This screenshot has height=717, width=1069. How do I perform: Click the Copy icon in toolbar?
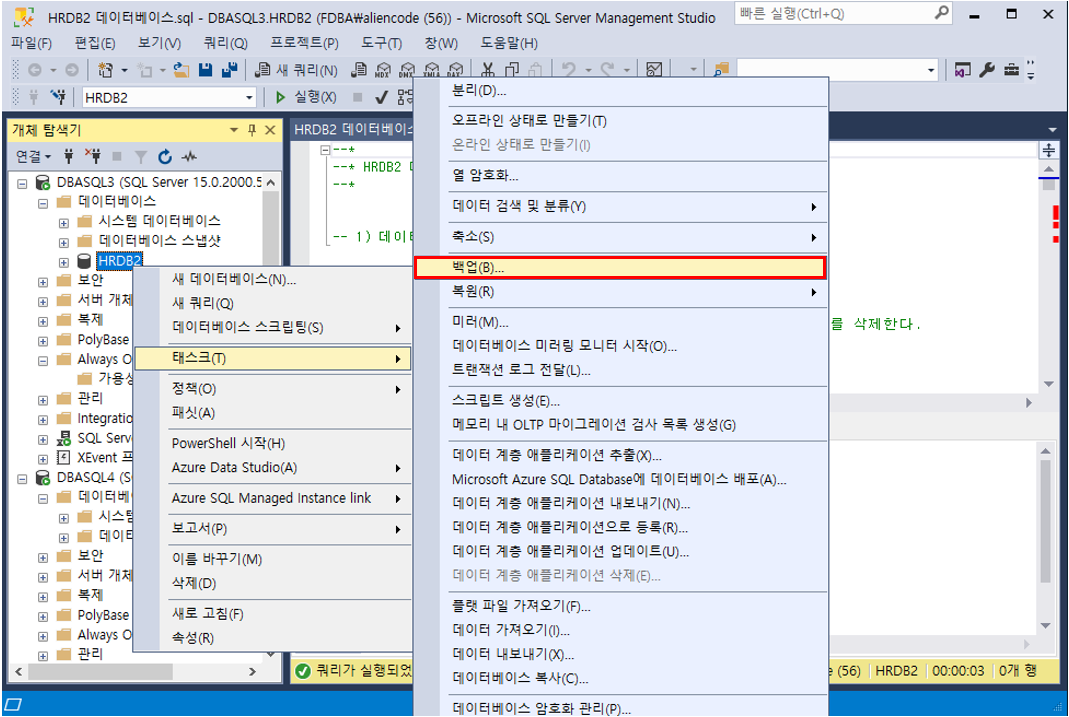(x=512, y=70)
